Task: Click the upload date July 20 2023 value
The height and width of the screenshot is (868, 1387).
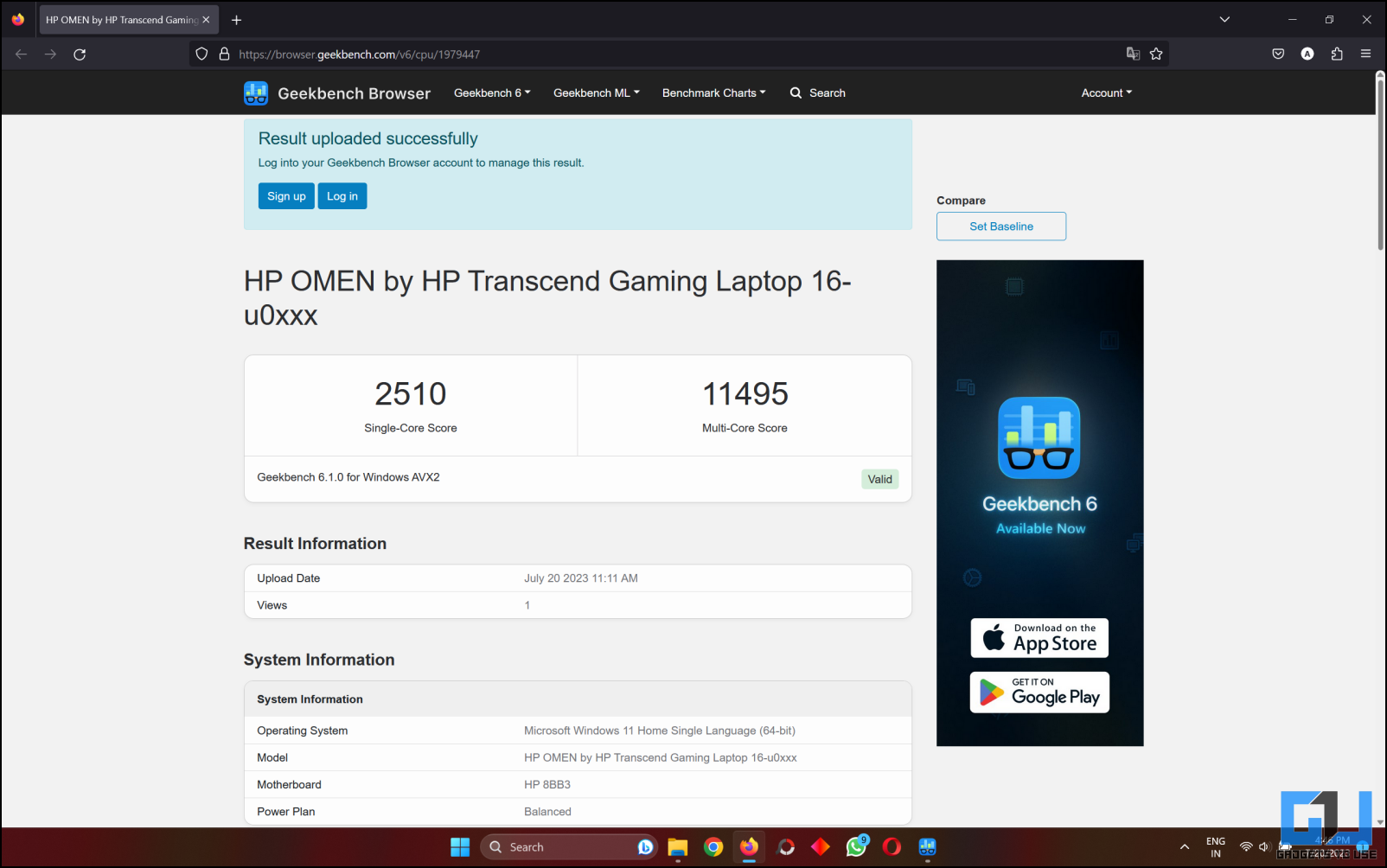Action: tap(581, 578)
